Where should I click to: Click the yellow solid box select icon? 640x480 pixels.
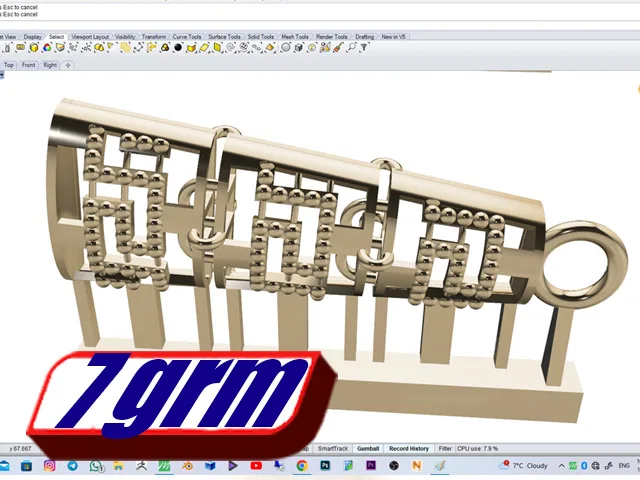[x=34, y=48]
